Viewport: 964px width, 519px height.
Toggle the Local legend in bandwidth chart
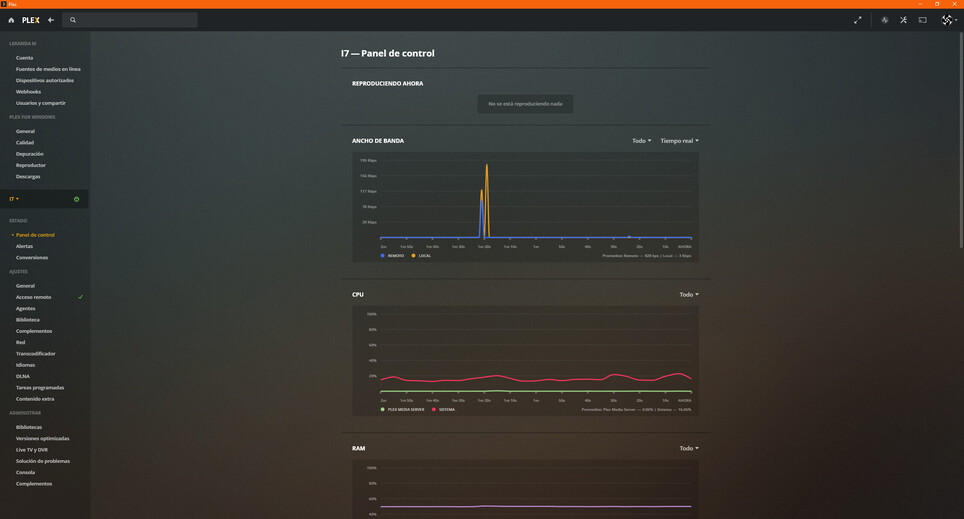pyautogui.click(x=421, y=256)
